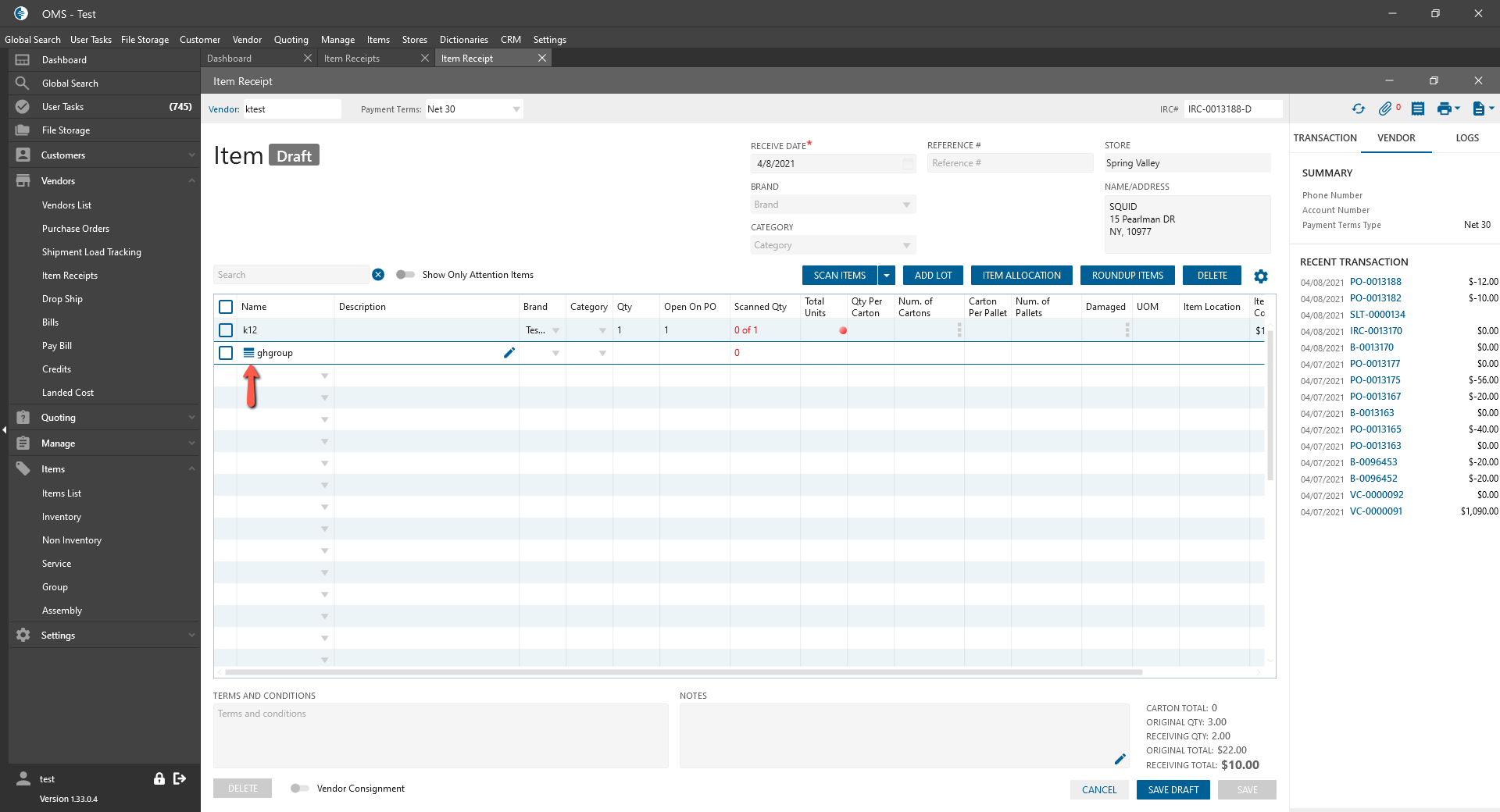Click the logout icon beside user test
Screen dimensions: 1500x812
pyautogui.click(x=180, y=778)
